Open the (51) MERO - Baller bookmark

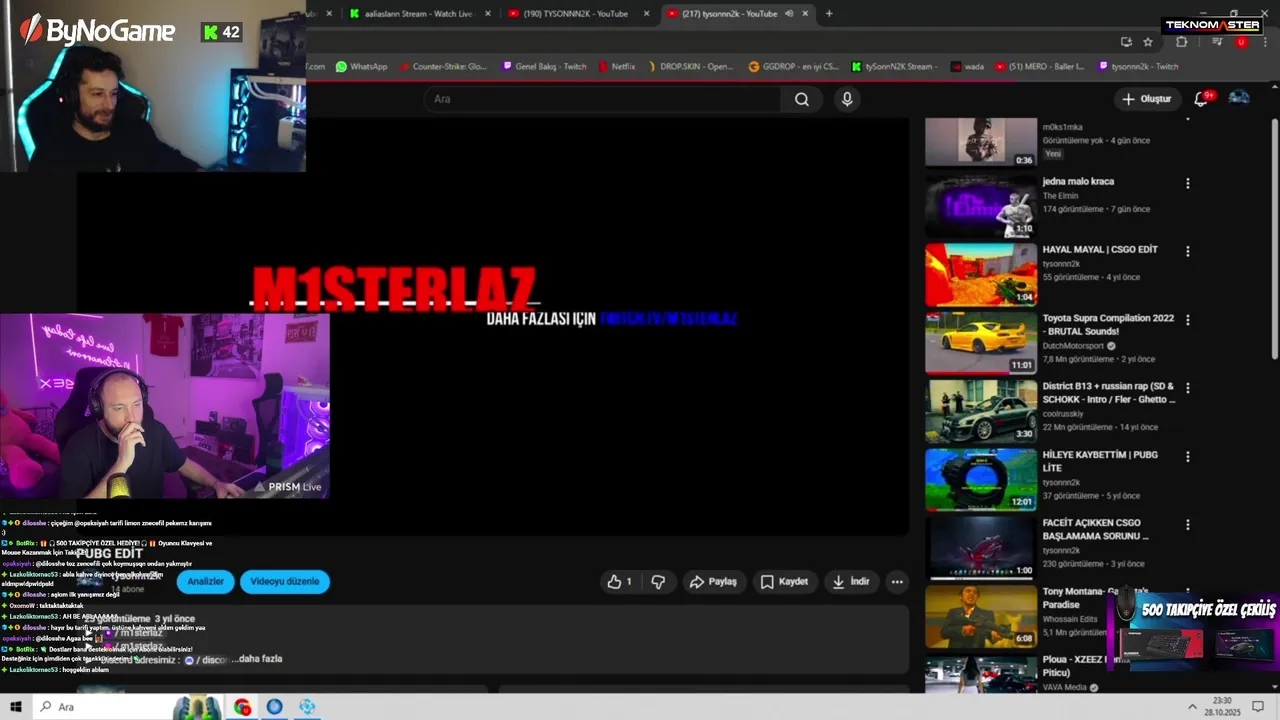click(x=1038, y=67)
